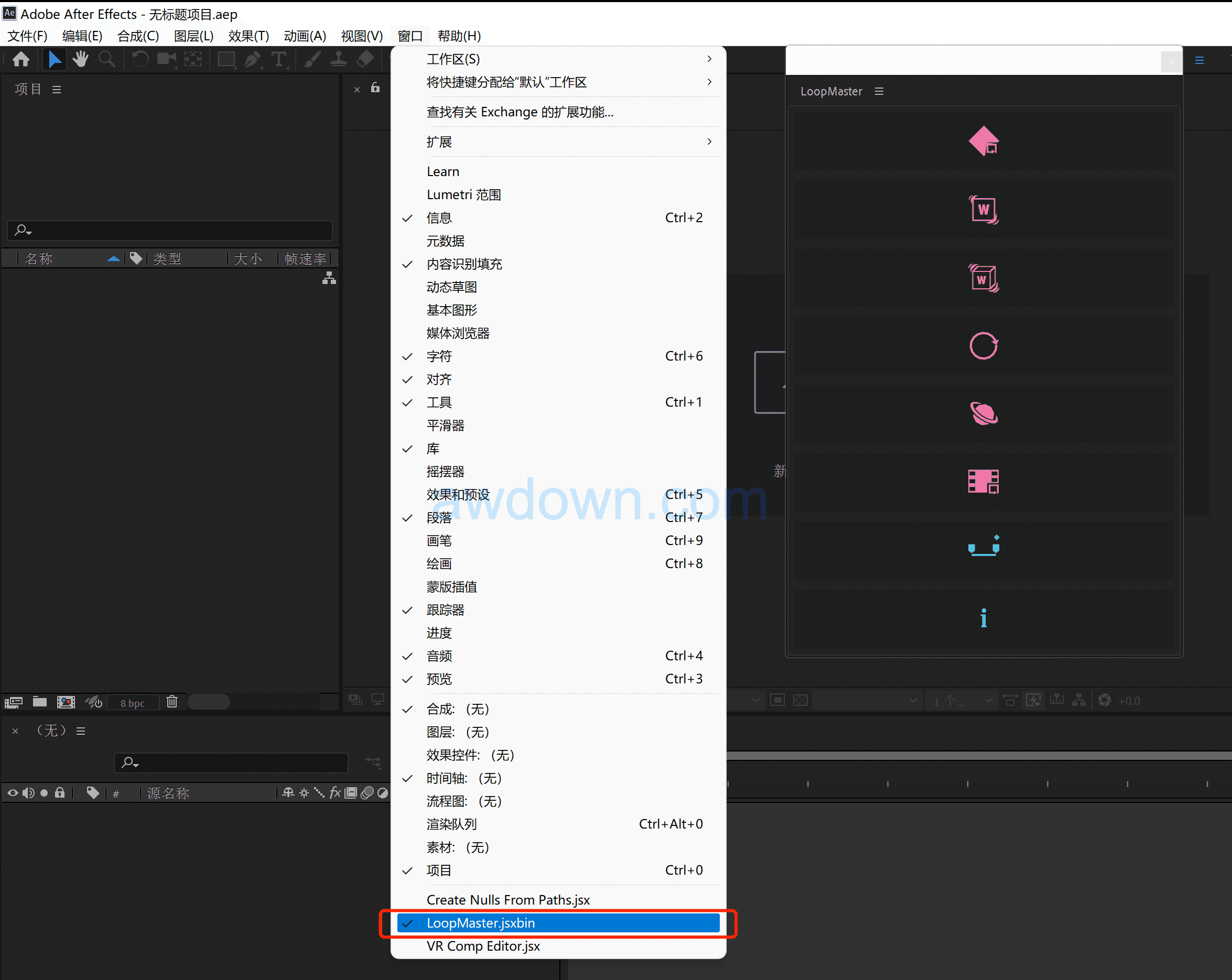Uncheck the 信息 panel menu entry
This screenshot has height=980, width=1232.
[x=439, y=217]
